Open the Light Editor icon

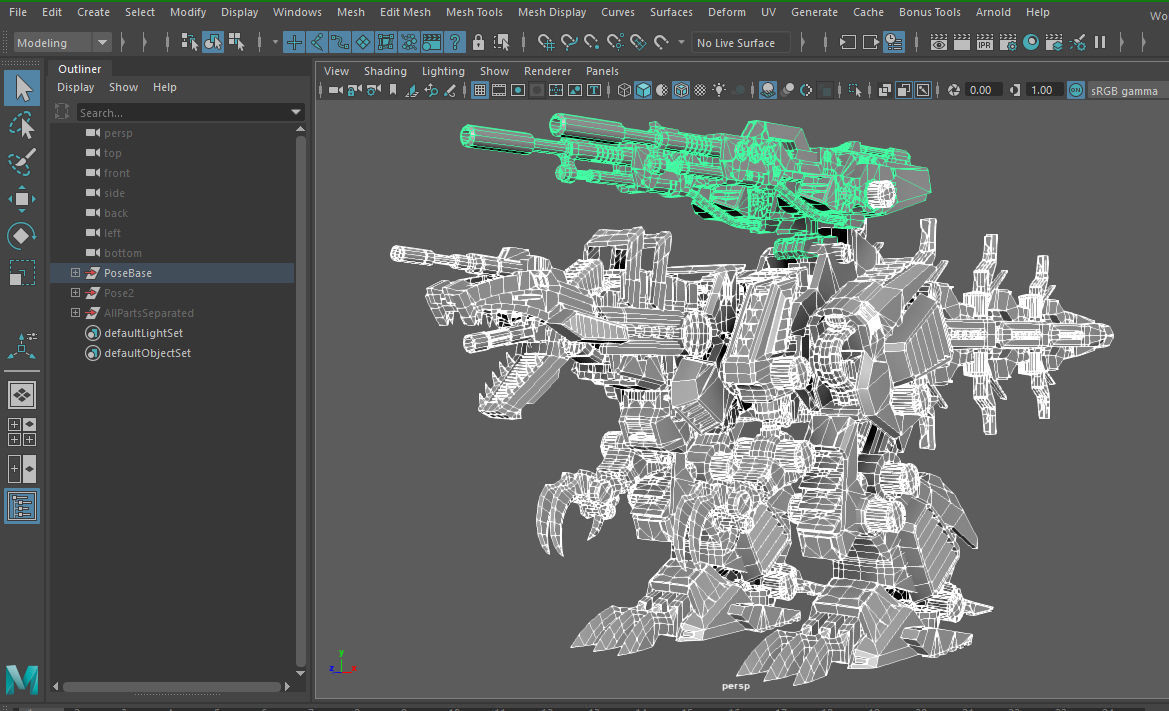pos(1077,42)
